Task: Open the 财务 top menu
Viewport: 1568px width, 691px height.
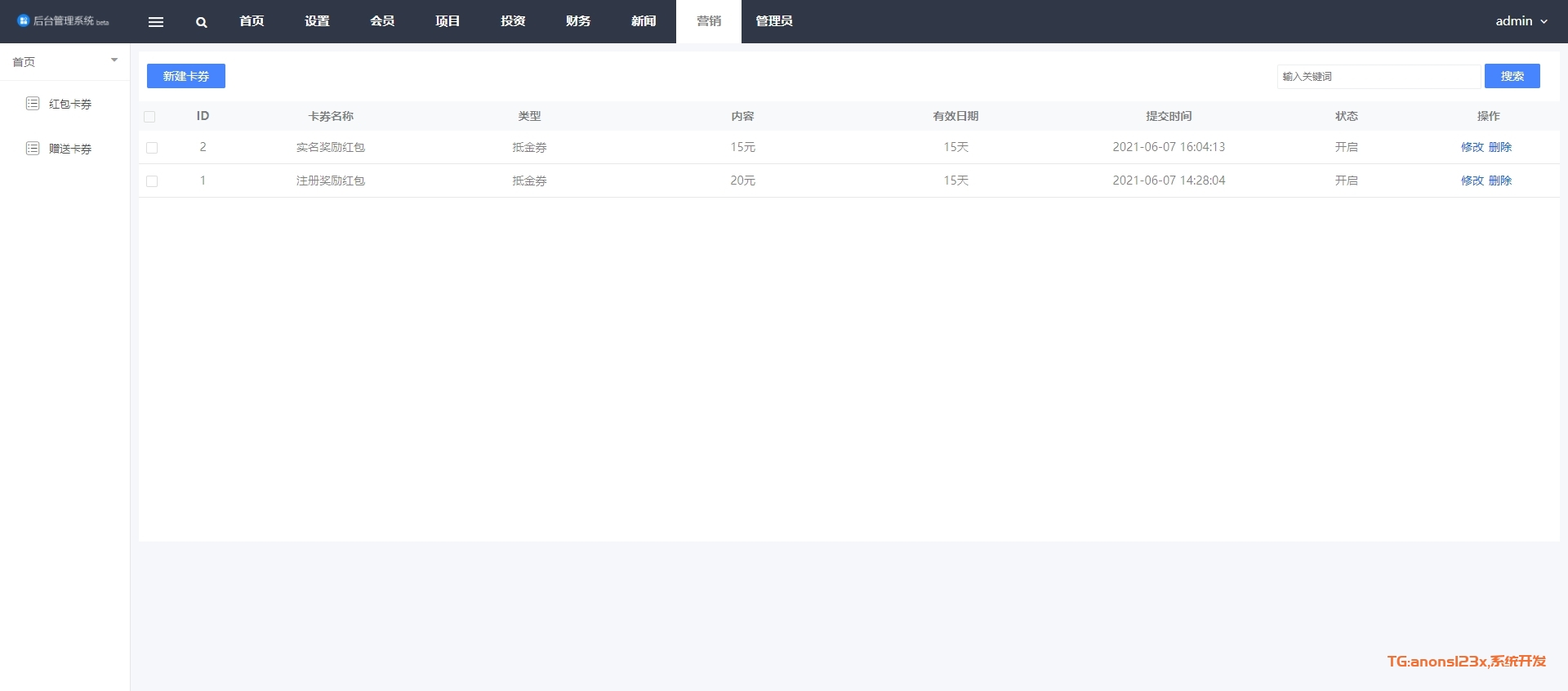Action: pos(578,21)
